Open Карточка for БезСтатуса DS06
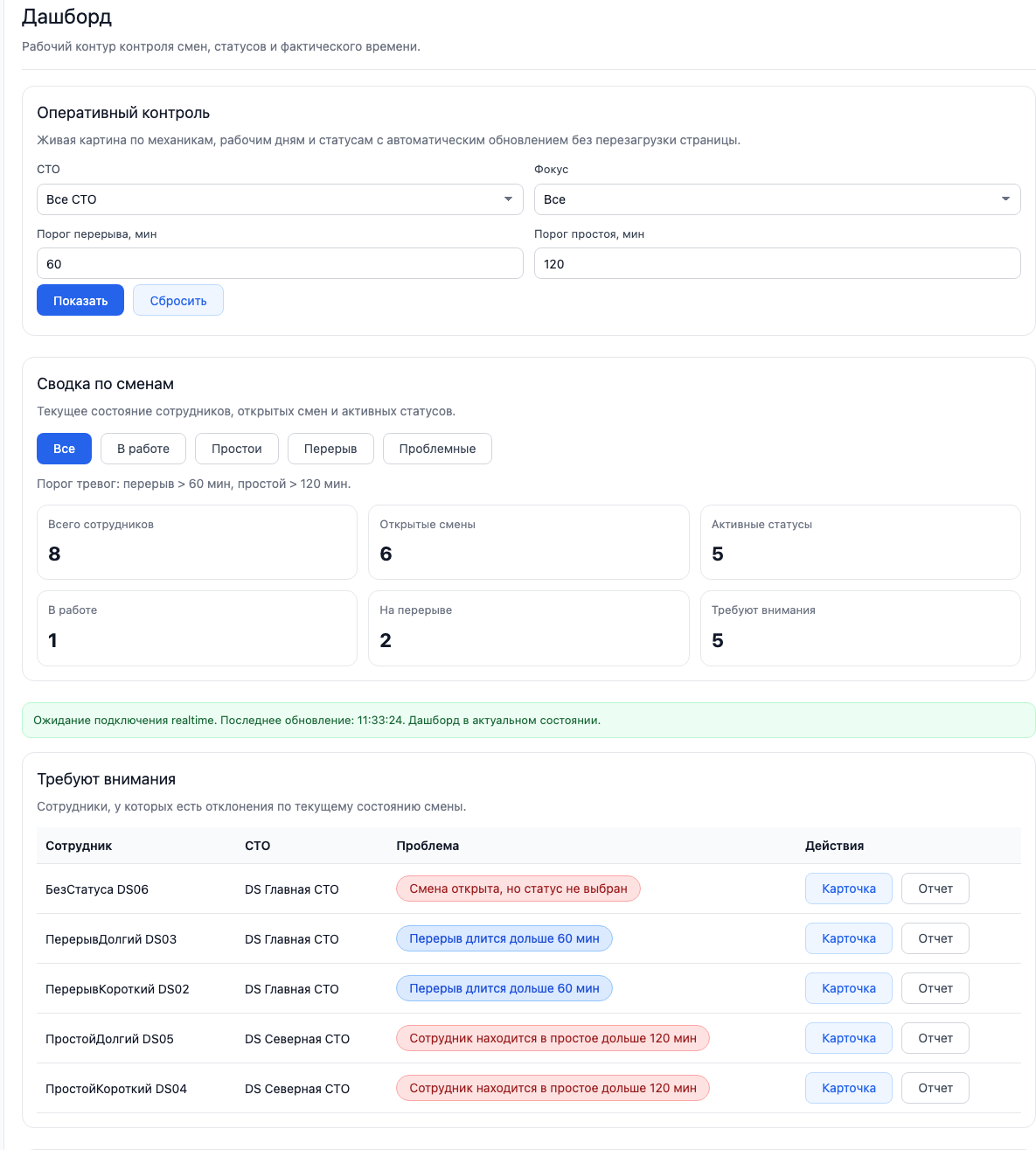 [x=848, y=889]
